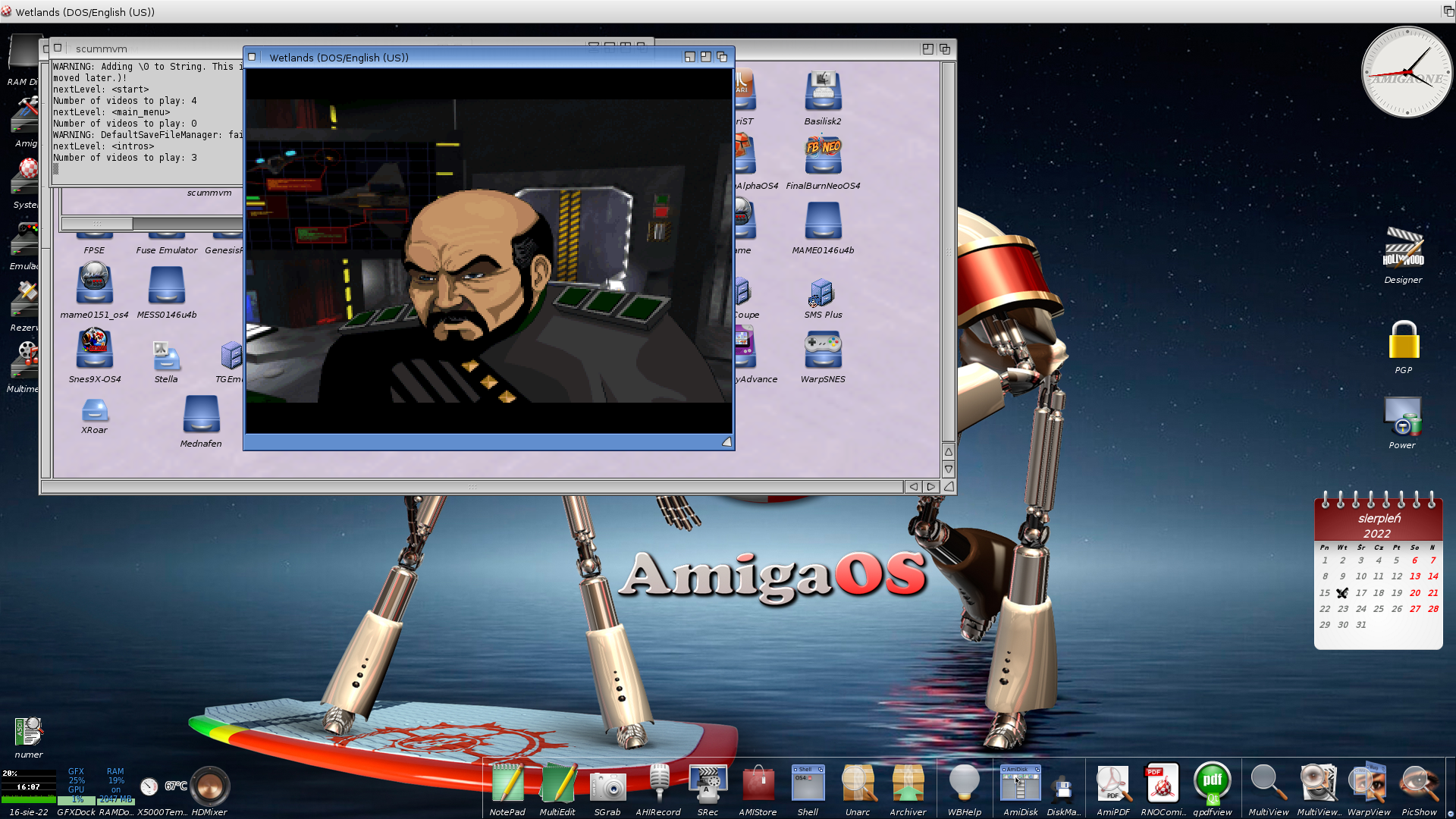1456x819 pixels.
Task: Launch the WarpSNES icon
Action: 823,350
